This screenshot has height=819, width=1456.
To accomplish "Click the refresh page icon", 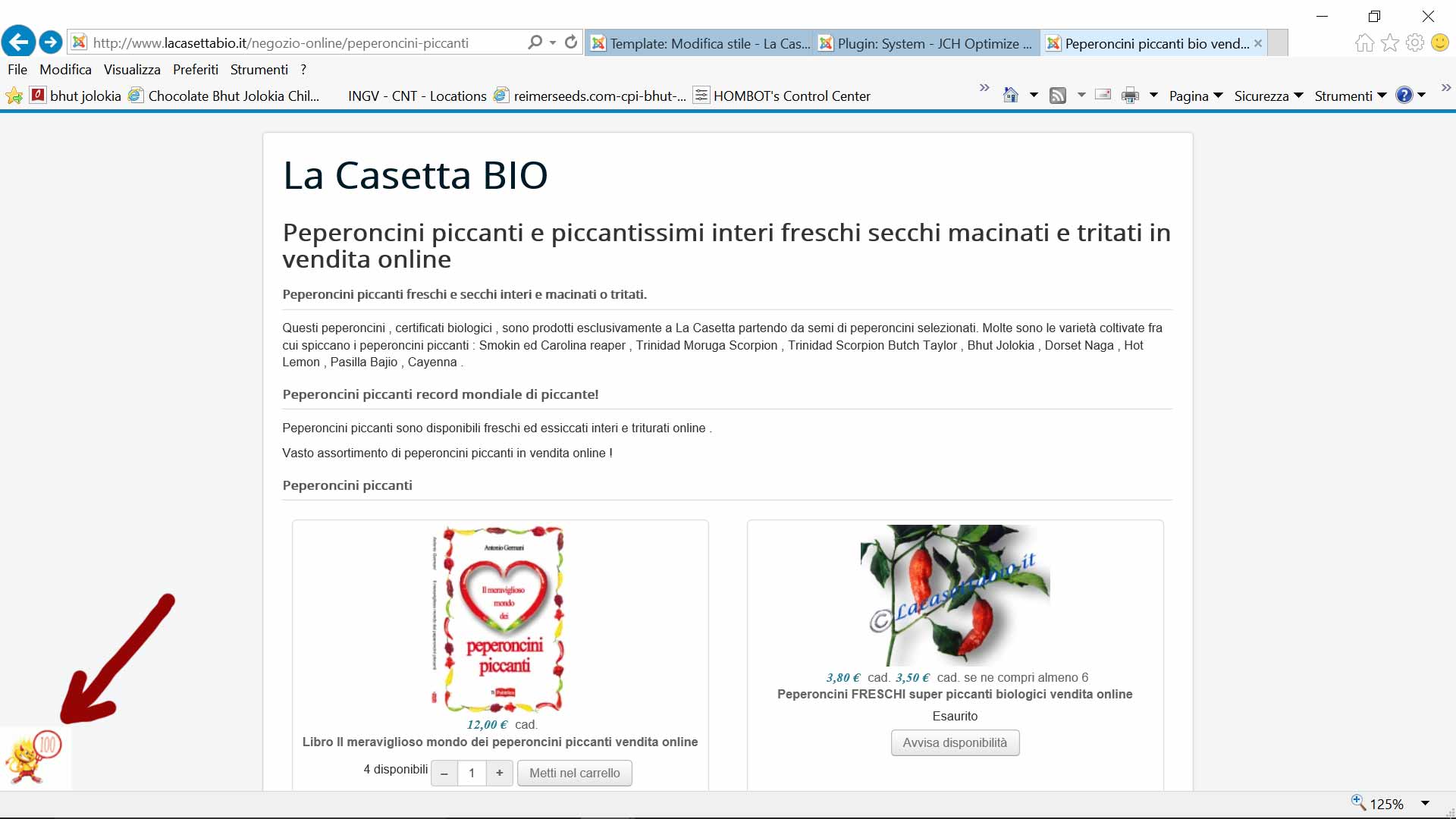I will pyautogui.click(x=571, y=42).
